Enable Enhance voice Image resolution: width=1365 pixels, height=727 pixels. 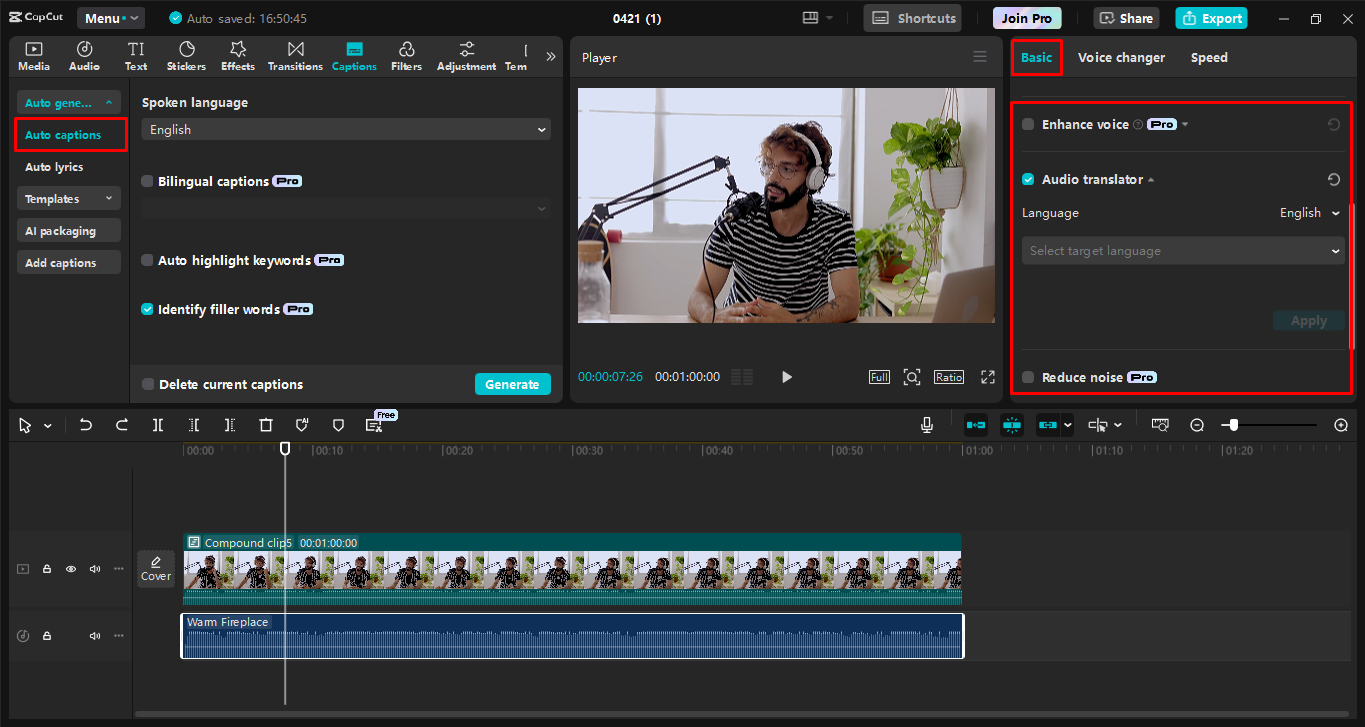(1029, 124)
